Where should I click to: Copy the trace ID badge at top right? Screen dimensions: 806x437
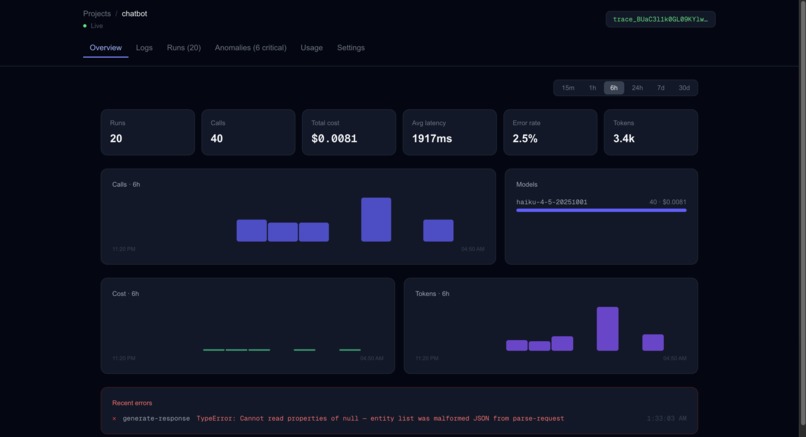click(660, 20)
